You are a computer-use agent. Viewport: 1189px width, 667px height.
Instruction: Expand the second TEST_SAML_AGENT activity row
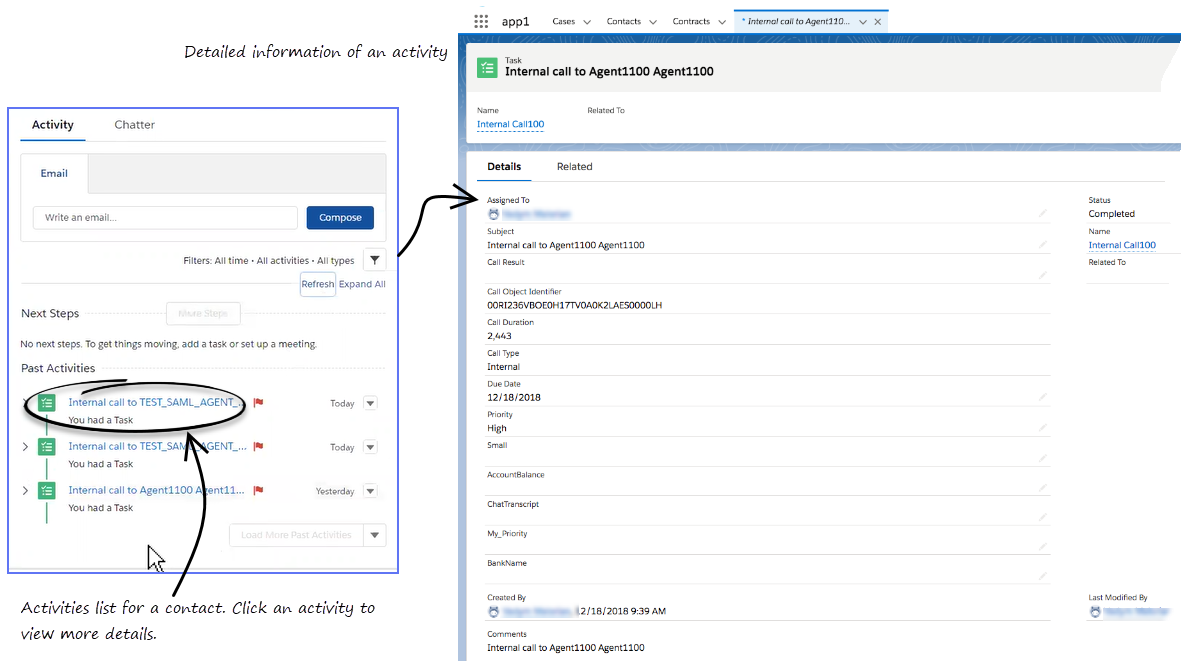pos(25,447)
